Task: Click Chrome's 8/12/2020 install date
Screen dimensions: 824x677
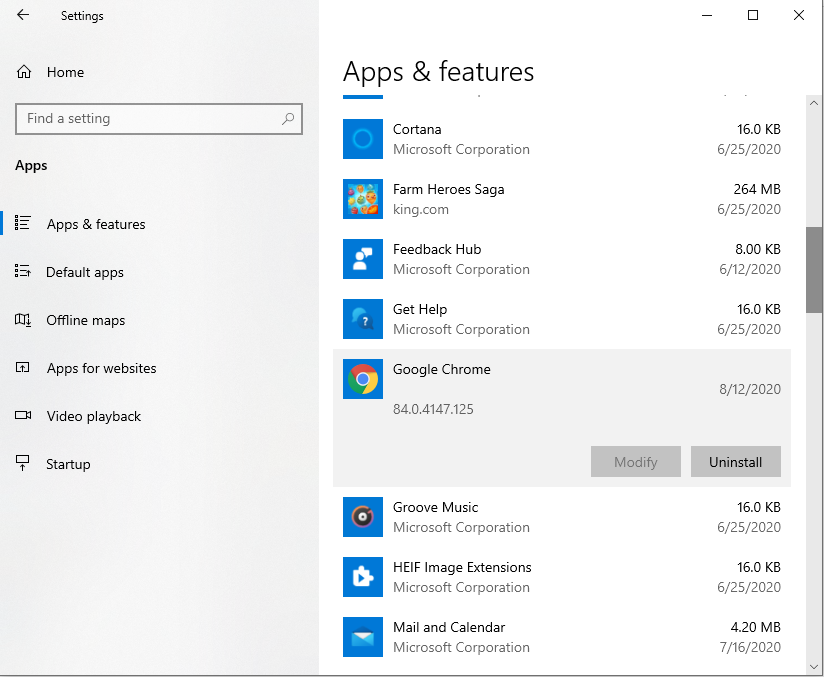Action: coord(750,389)
